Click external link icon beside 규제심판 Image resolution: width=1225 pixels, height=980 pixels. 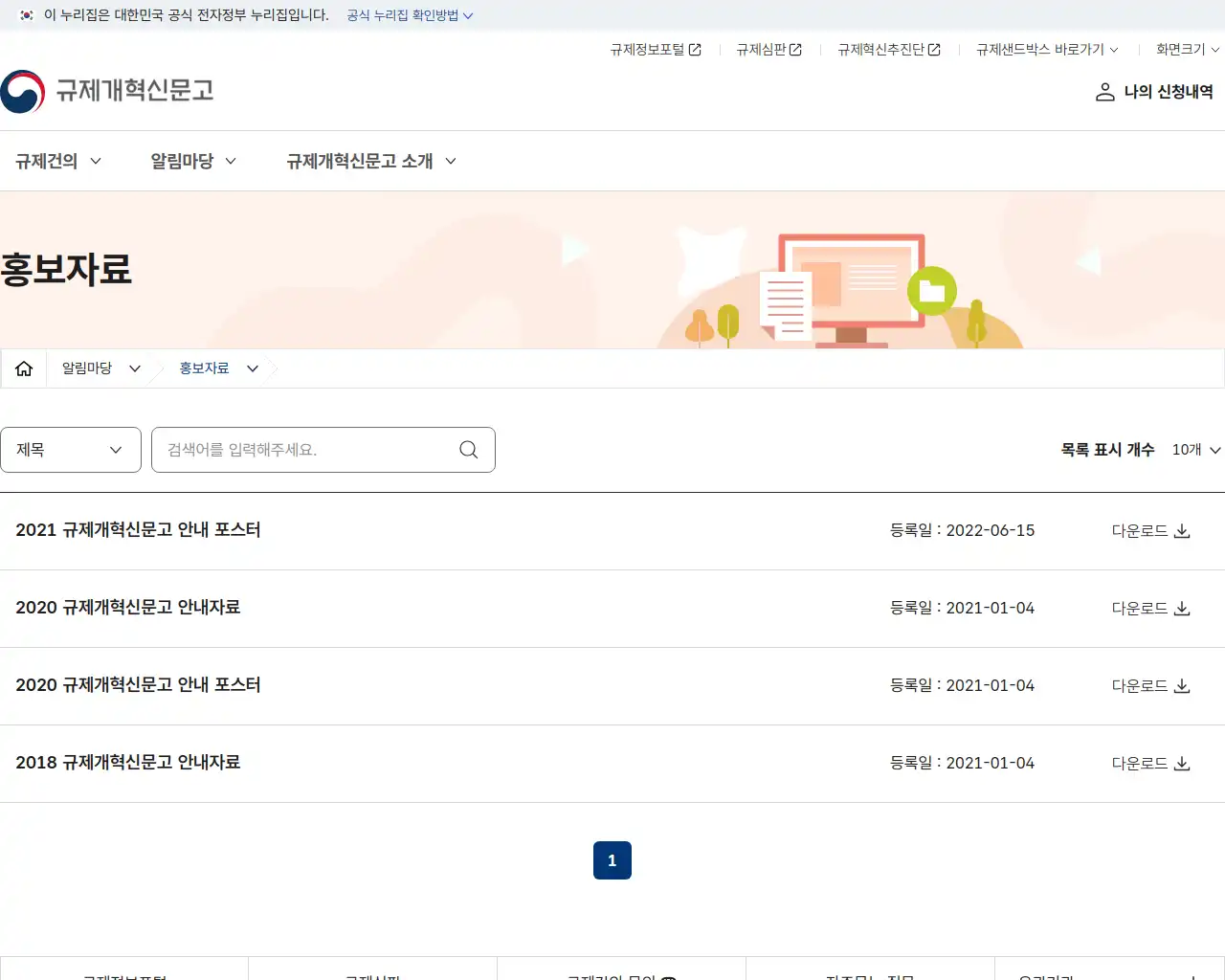click(x=796, y=49)
